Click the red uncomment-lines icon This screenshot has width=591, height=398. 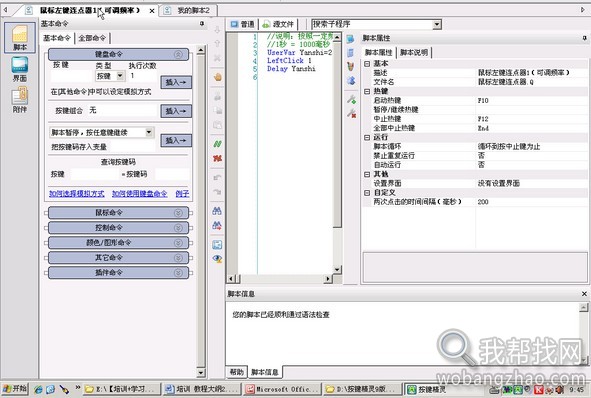tap(217, 158)
